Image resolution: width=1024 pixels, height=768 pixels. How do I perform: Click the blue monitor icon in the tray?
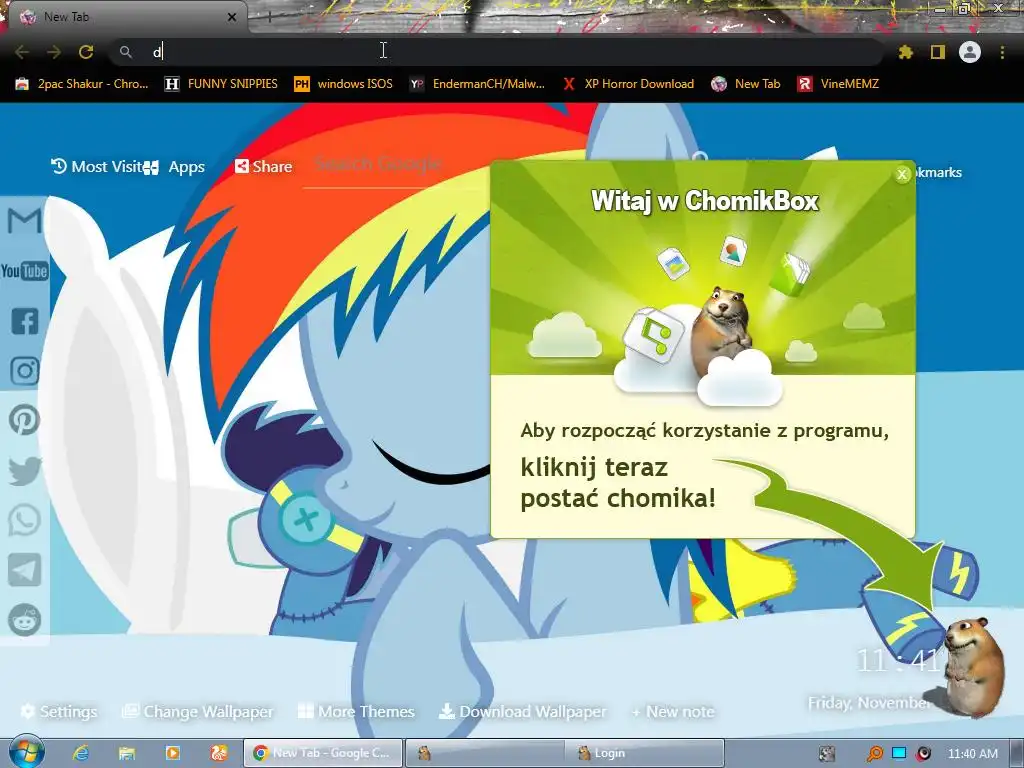tap(899, 753)
